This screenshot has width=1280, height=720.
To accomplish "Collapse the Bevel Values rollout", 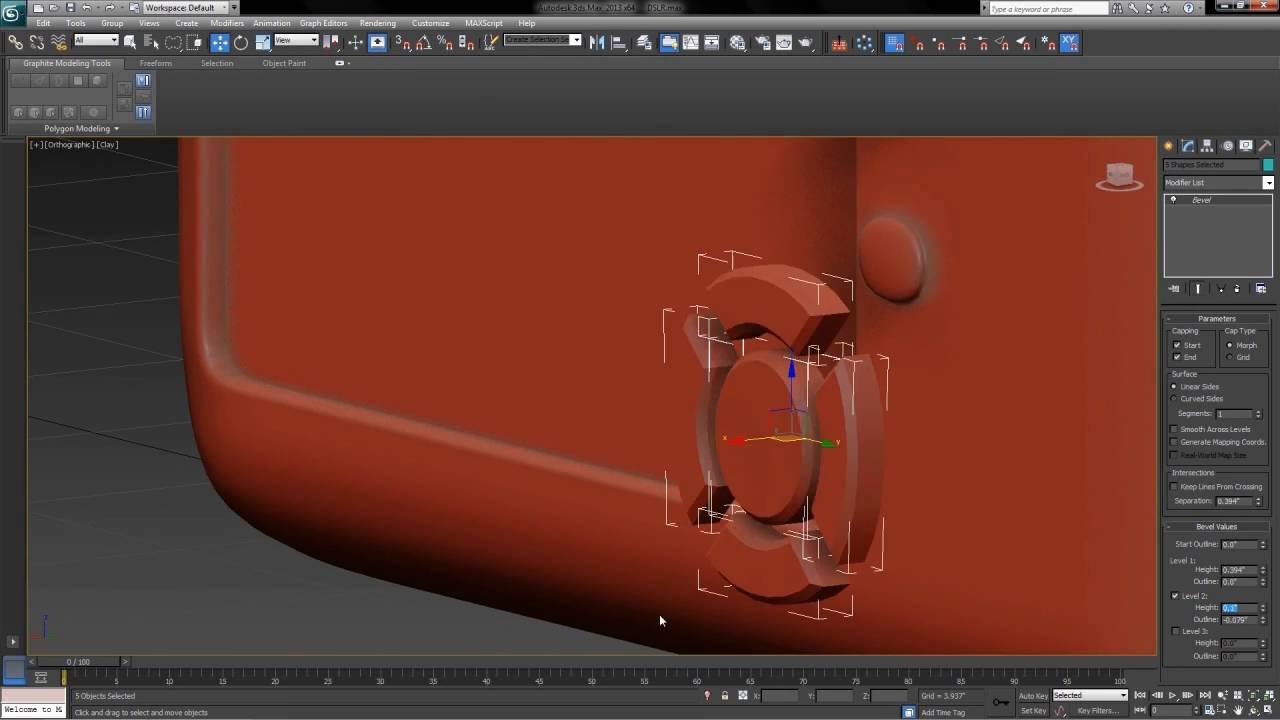I will click(1216, 526).
